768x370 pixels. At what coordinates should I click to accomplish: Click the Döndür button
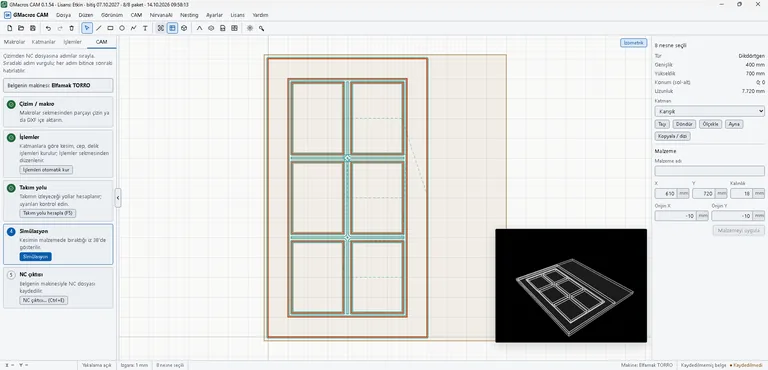(684, 124)
